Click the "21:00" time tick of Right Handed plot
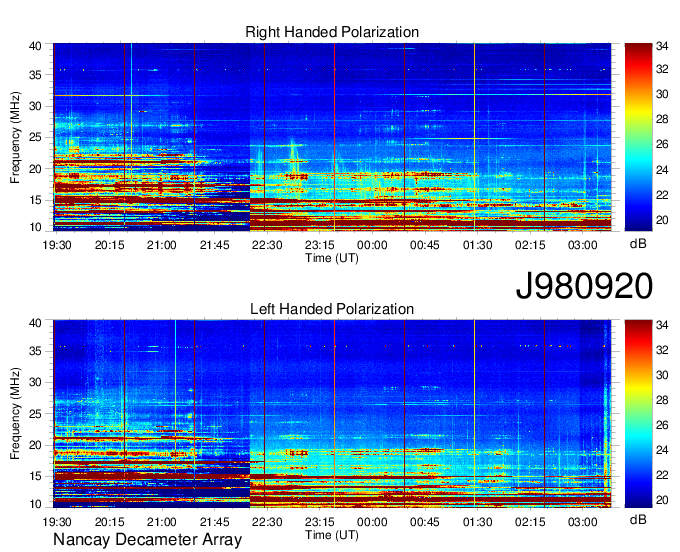680x552 pixels. point(162,245)
